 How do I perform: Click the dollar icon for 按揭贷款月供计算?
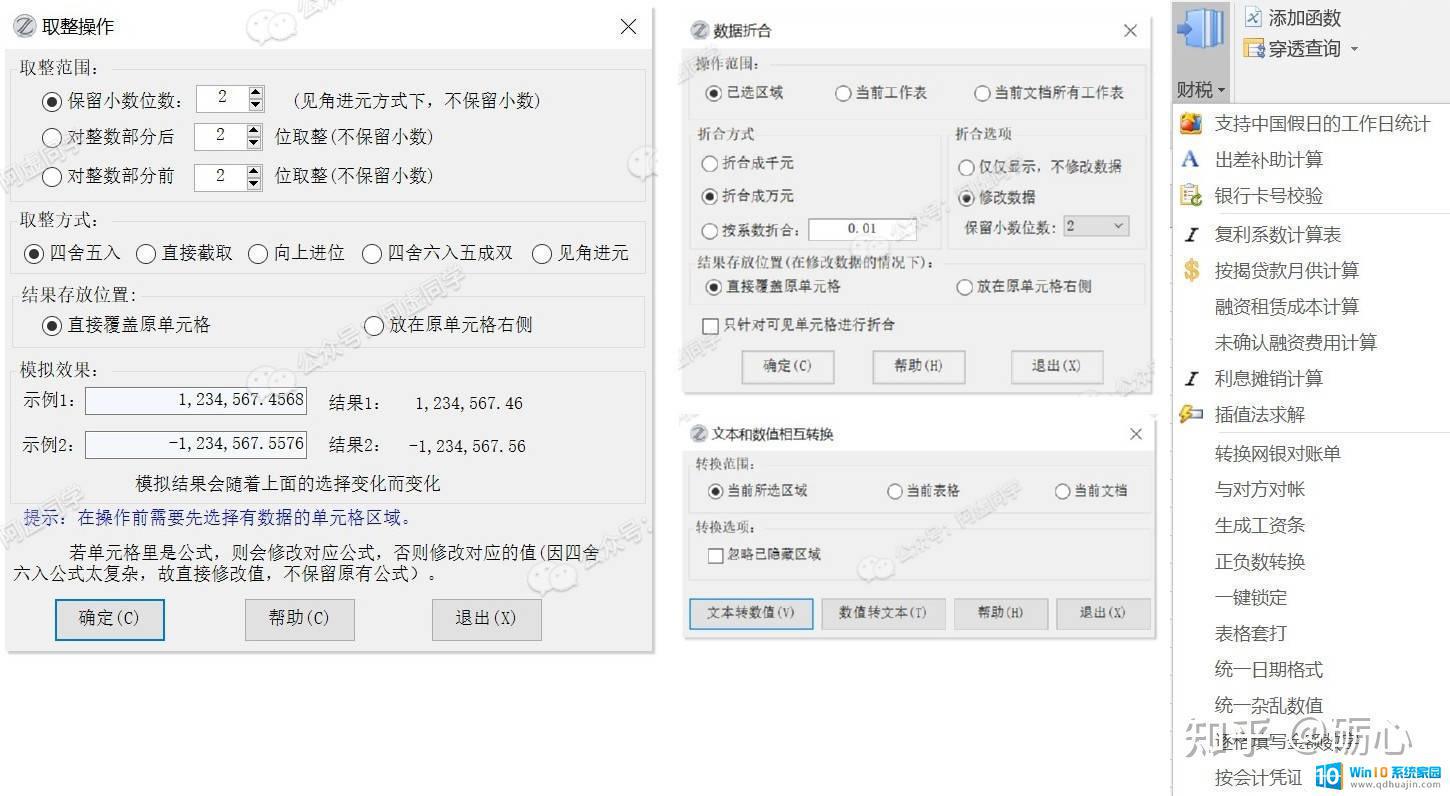[1191, 270]
